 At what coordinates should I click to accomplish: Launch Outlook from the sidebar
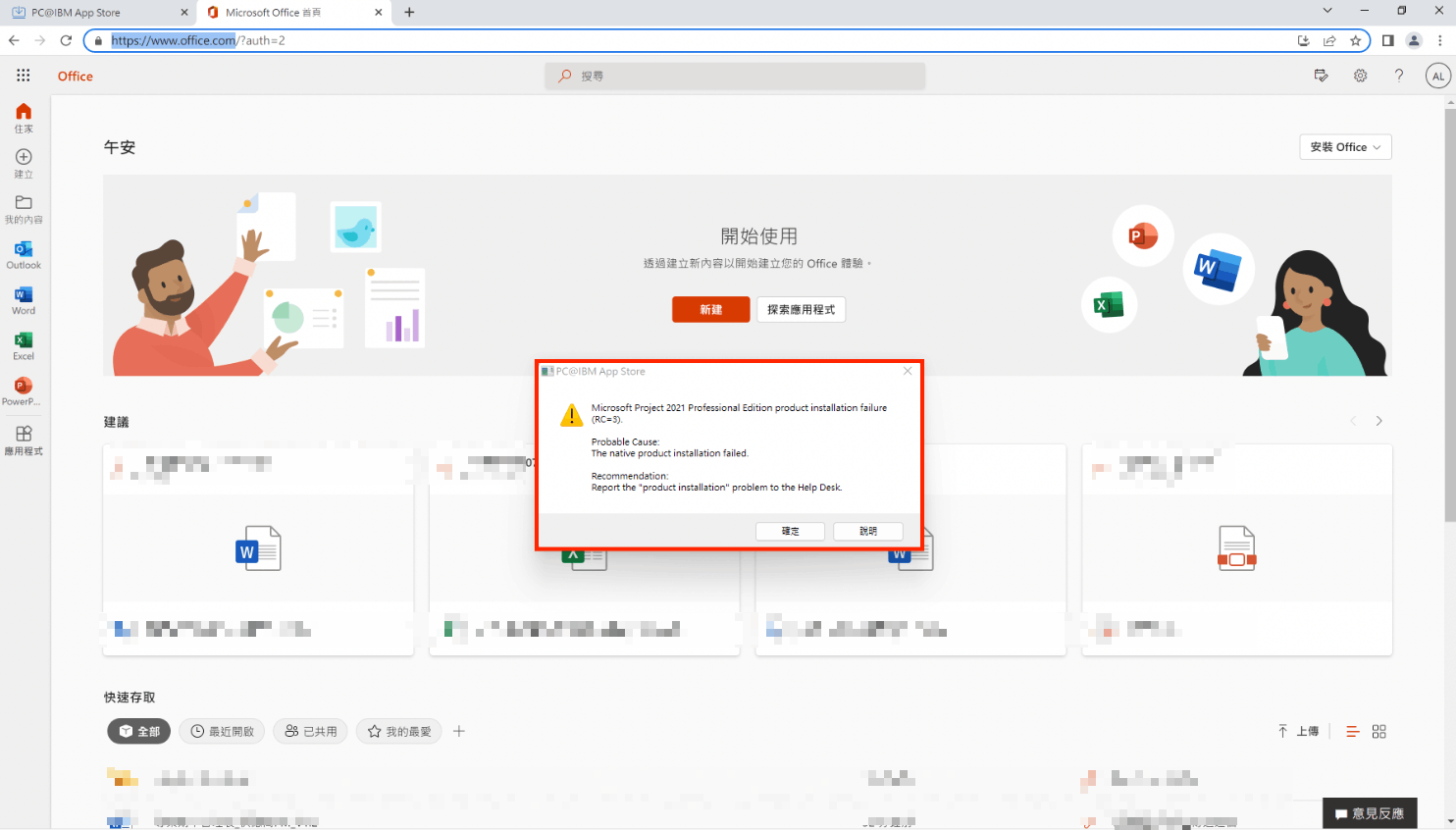pyautogui.click(x=24, y=255)
